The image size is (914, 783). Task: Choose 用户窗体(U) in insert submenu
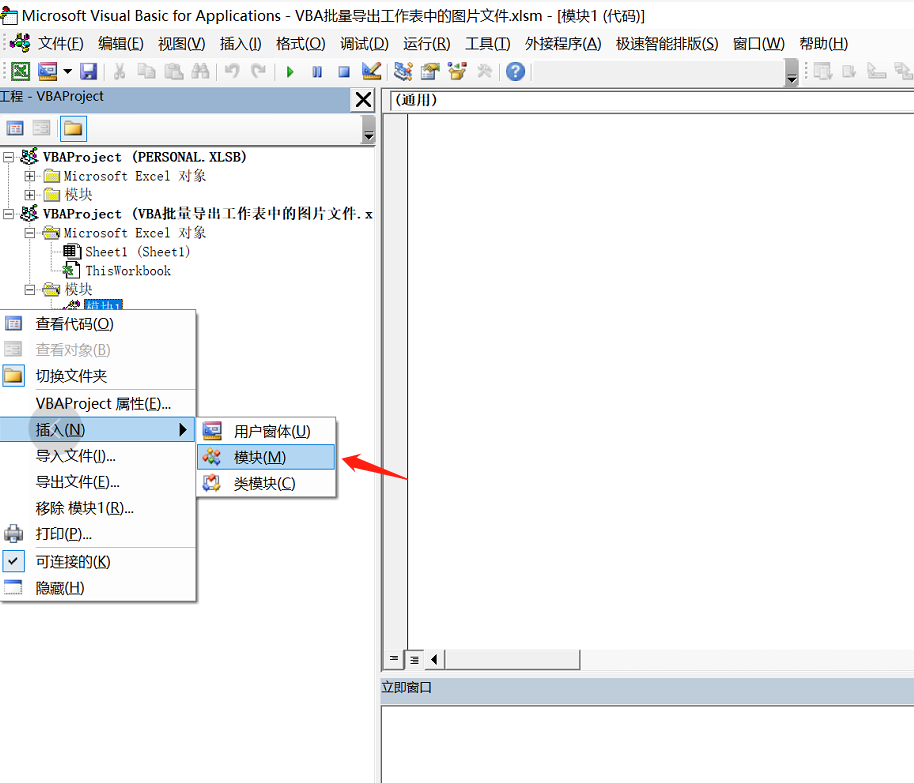pyautogui.click(x=266, y=431)
